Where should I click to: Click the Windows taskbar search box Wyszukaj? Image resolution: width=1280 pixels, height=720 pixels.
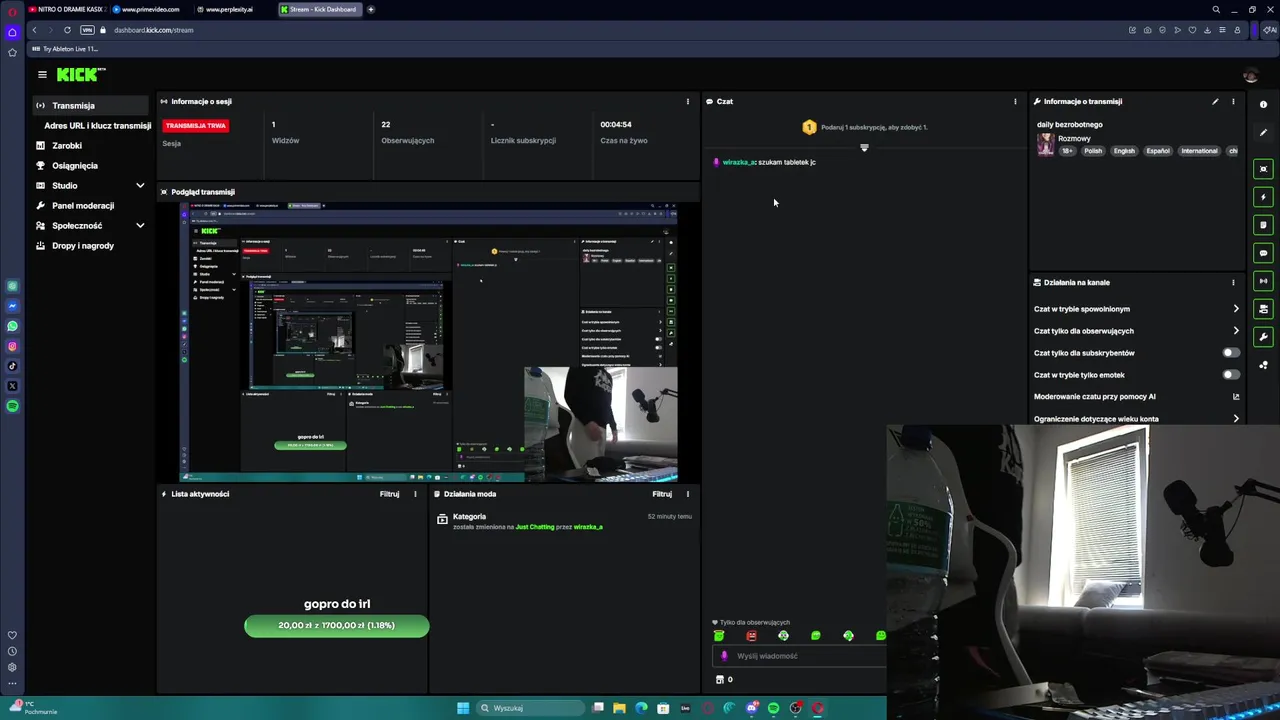530,708
